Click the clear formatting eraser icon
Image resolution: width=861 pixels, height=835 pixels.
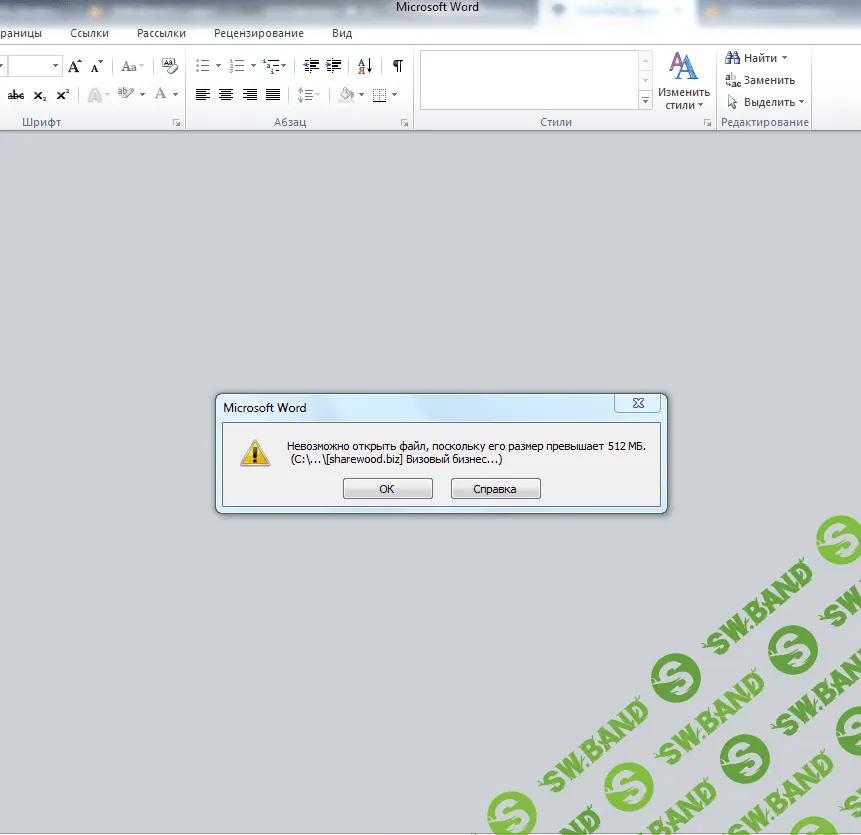coord(169,66)
